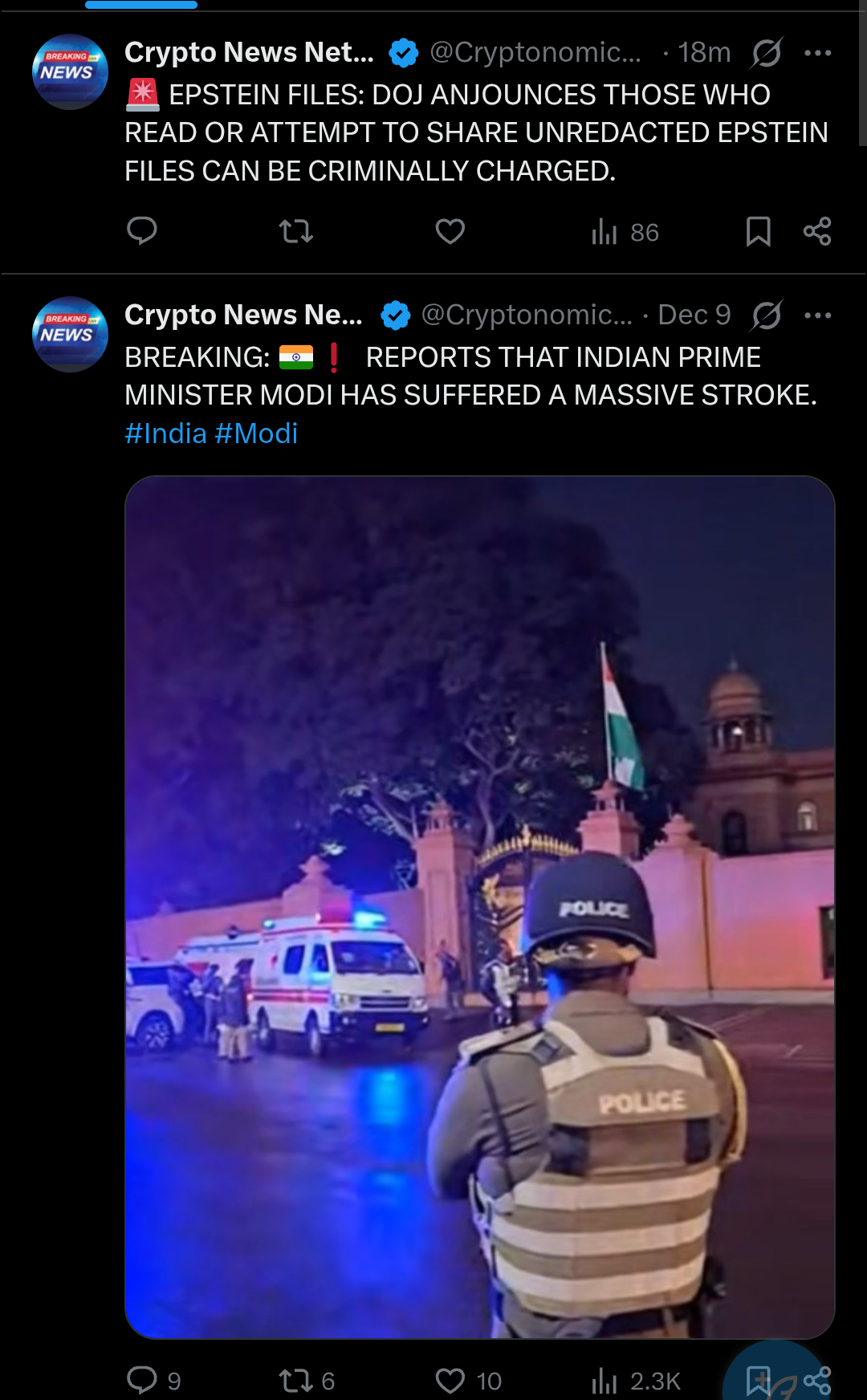View analytics showing 2.3K views
Viewport: 867px width, 1400px height.
coord(635,1381)
